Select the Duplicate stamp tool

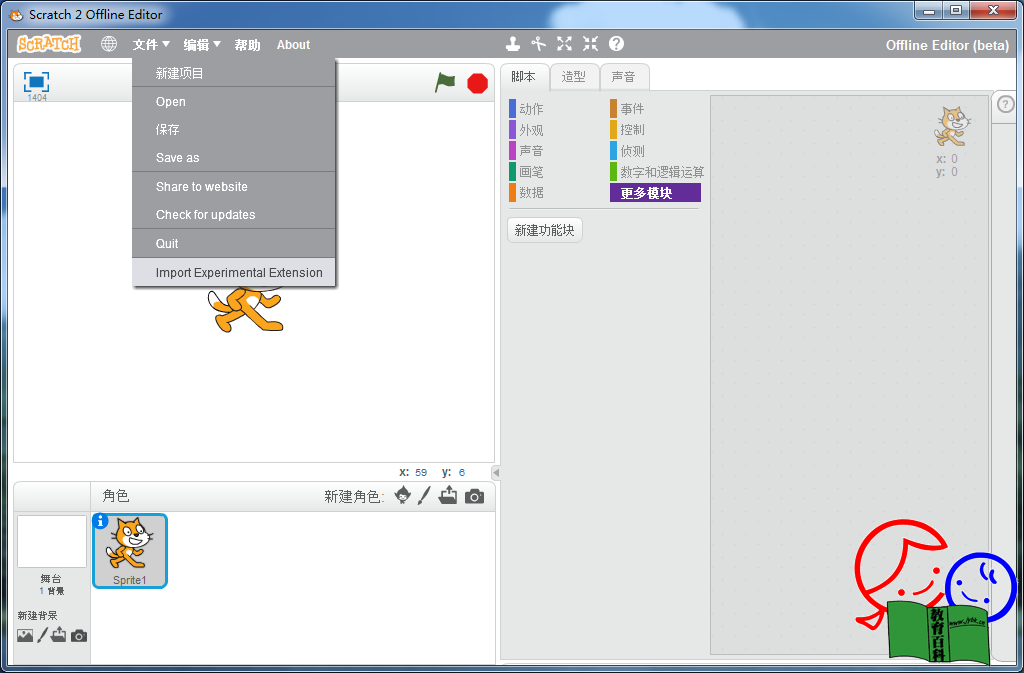(513, 44)
